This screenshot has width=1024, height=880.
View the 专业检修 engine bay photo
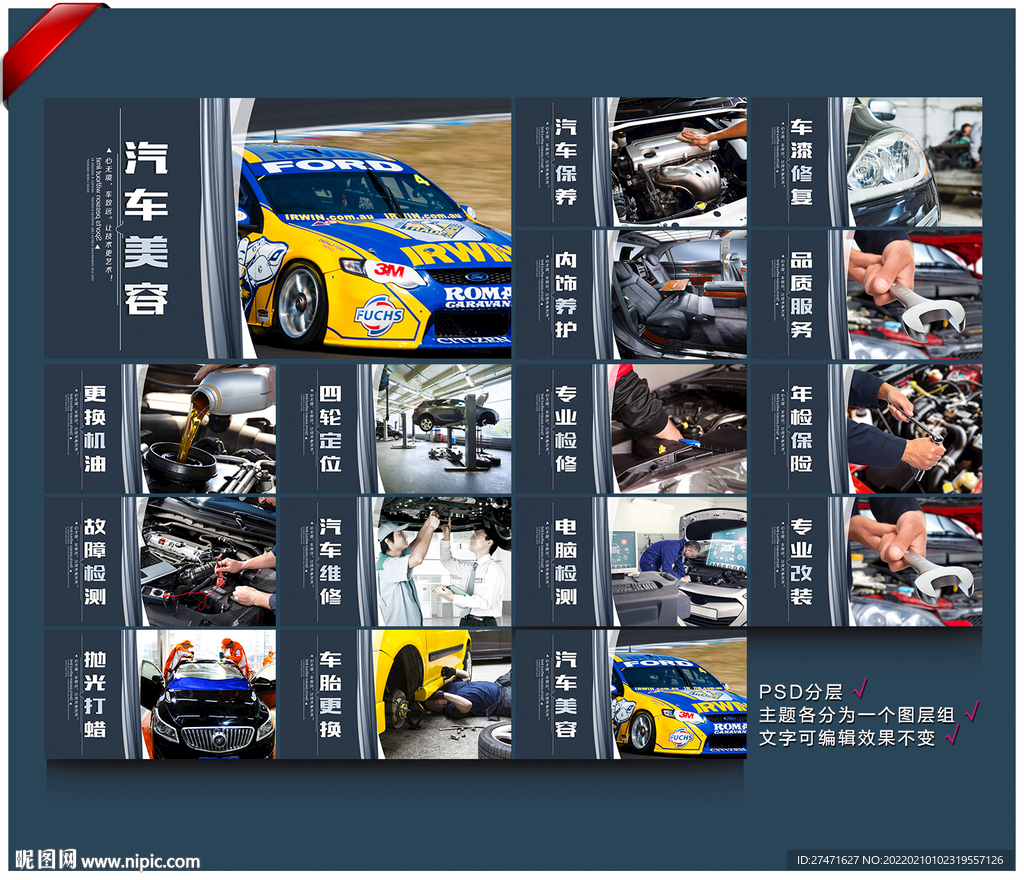coord(679,429)
